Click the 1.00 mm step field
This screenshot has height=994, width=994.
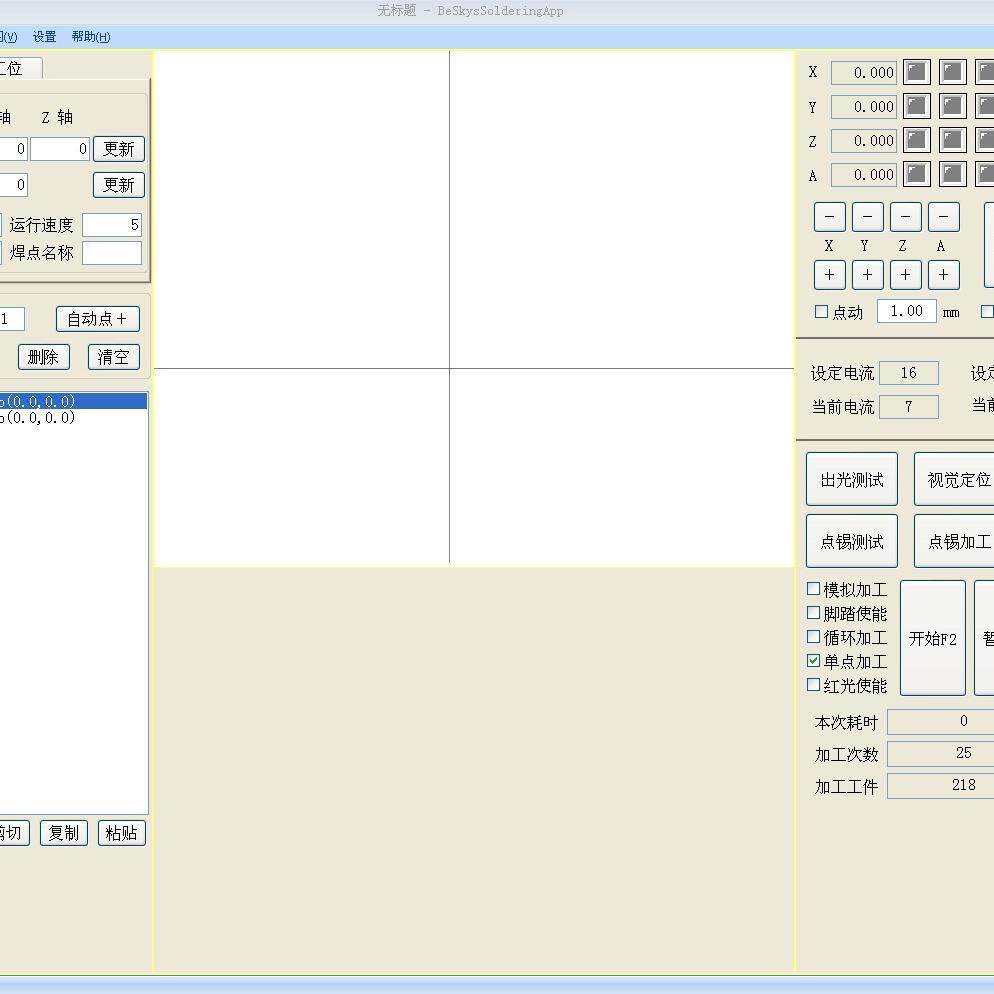(907, 311)
